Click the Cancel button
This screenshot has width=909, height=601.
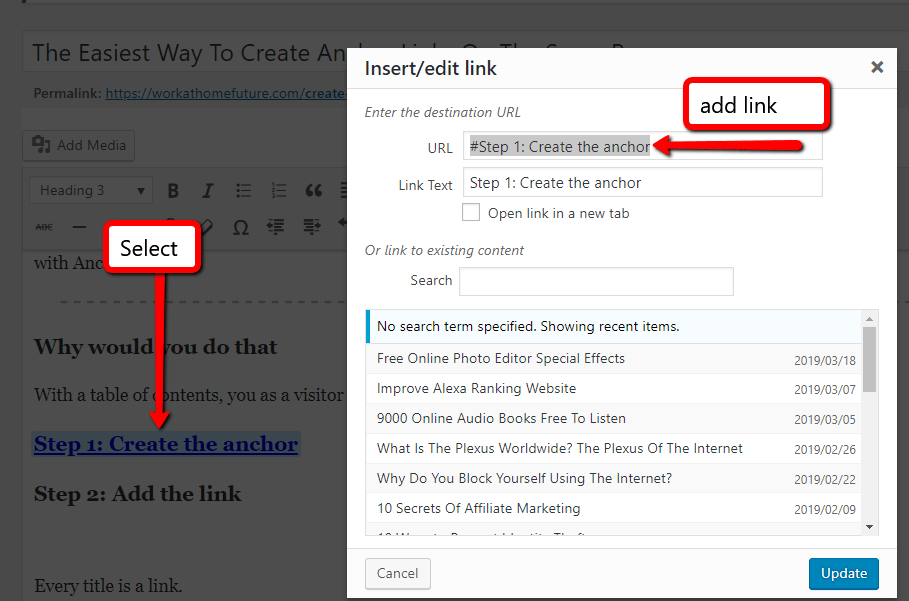(397, 573)
